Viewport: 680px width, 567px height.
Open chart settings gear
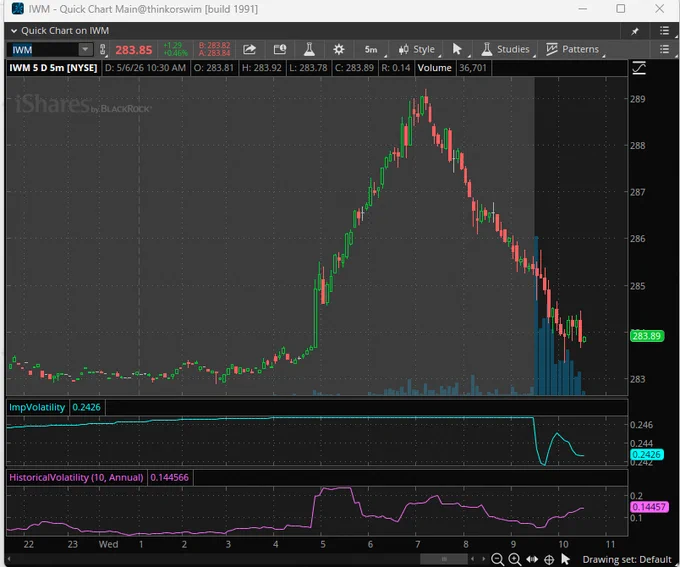[338, 49]
